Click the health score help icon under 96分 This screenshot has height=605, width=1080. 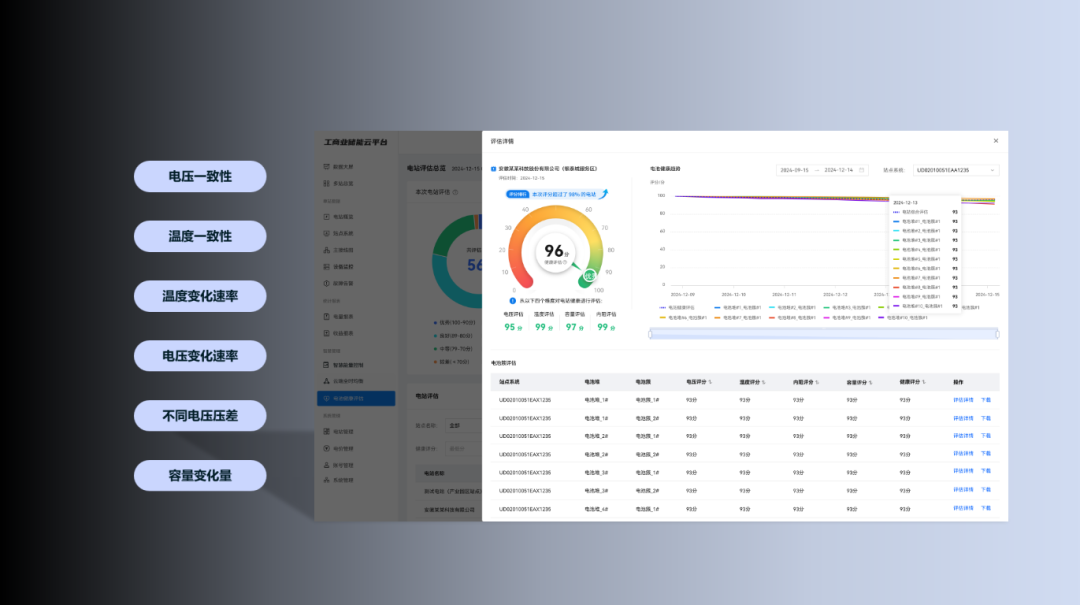click(565, 263)
